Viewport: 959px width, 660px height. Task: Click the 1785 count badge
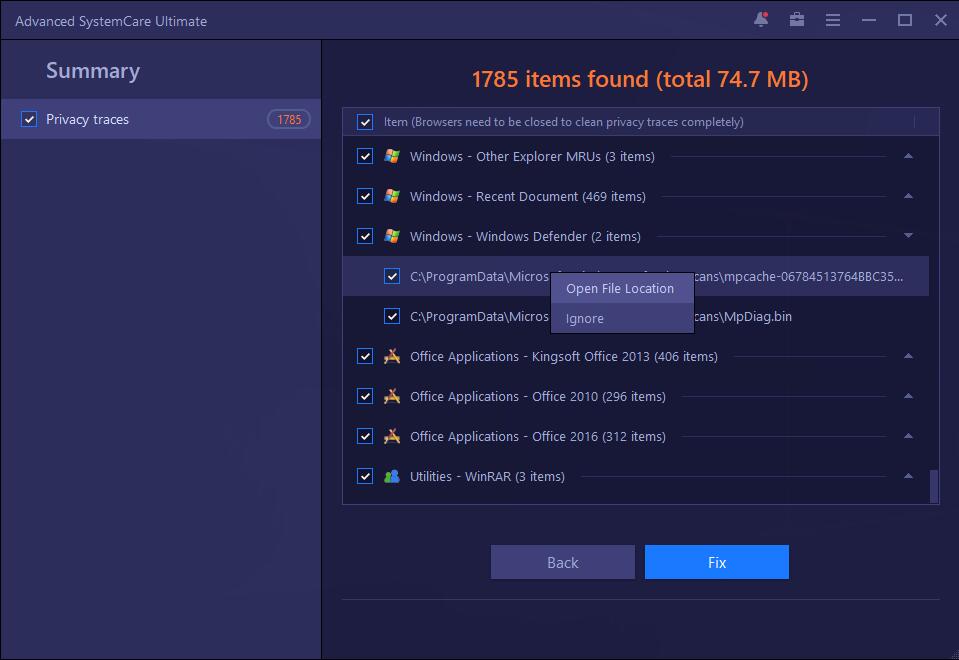point(289,119)
